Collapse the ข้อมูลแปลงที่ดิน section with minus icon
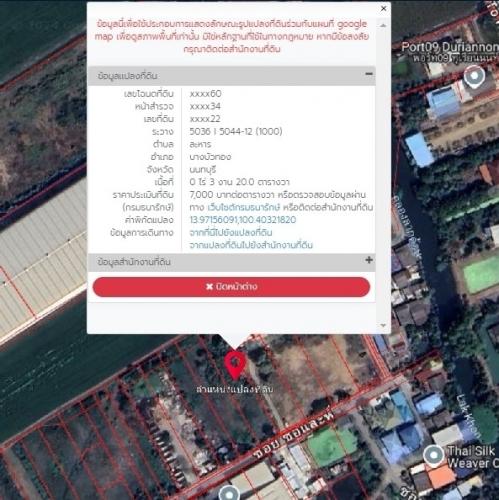 click(x=369, y=74)
